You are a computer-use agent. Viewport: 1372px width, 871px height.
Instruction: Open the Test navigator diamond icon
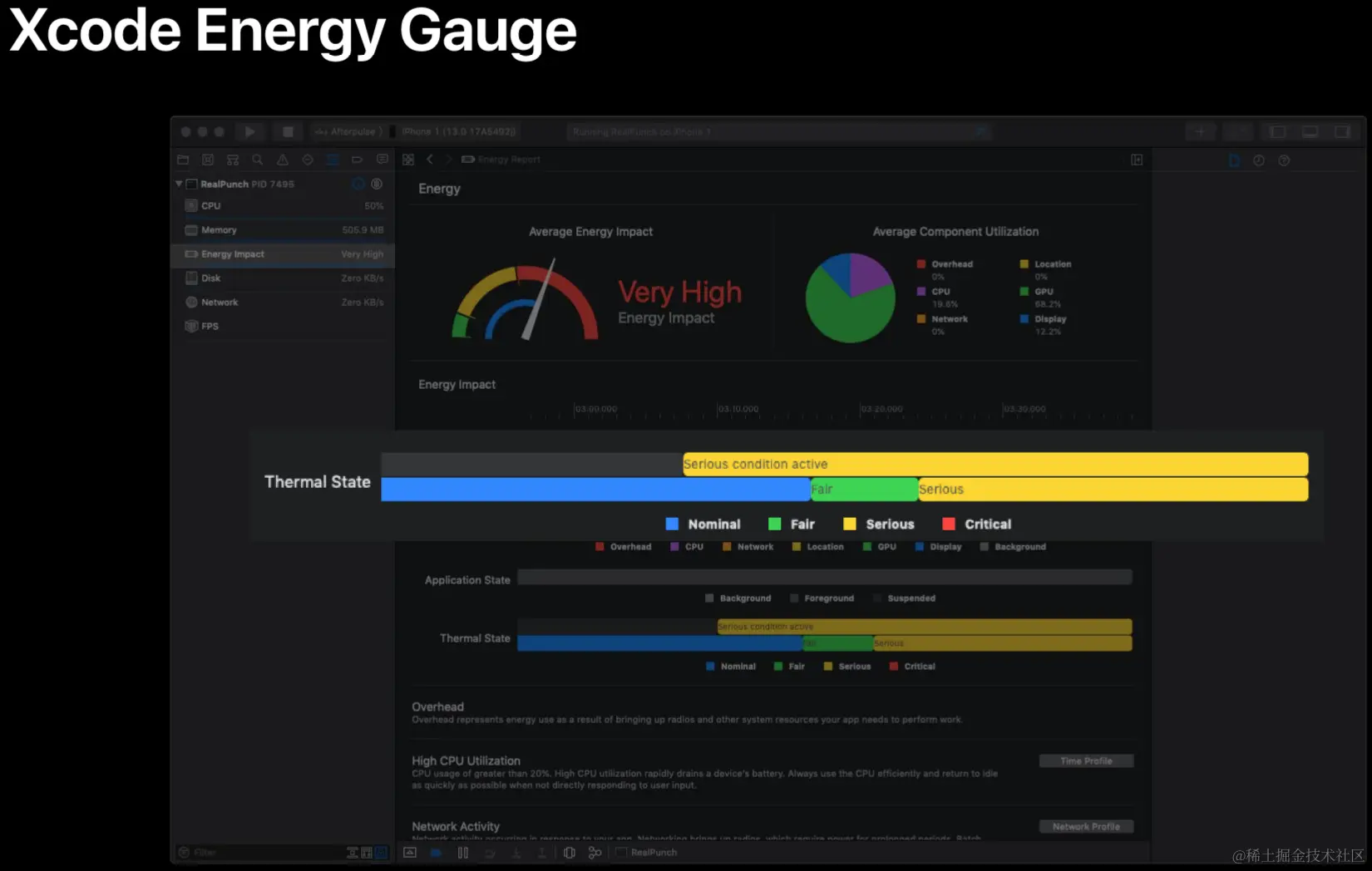(x=308, y=160)
